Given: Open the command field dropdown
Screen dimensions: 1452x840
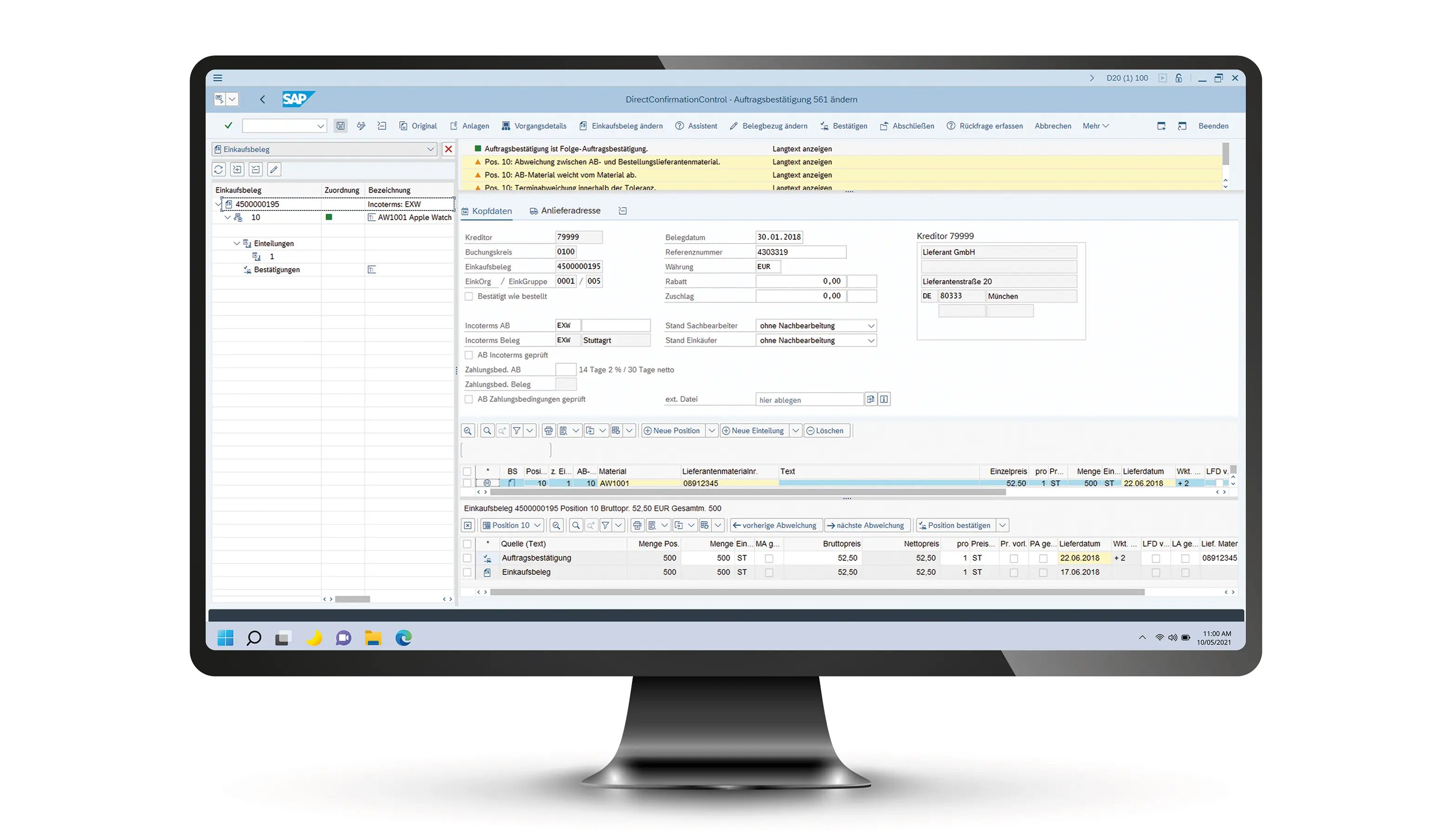Looking at the screenshot, I should pos(320,125).
